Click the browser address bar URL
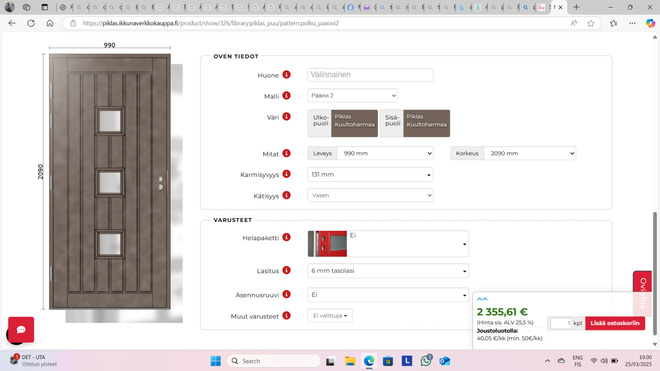This screenshot has height=371, width=660. tap(210, 23)
